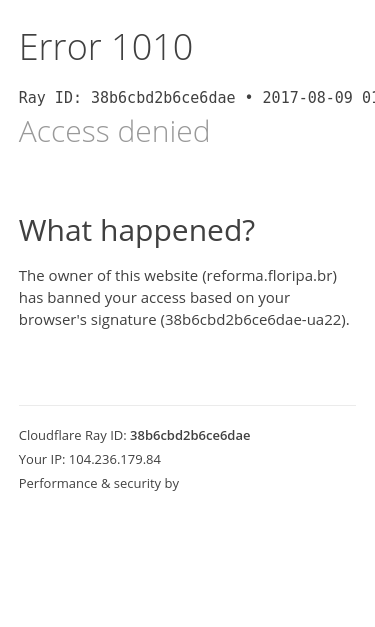
Task: Click the 'Cloudflare Ray ID:' footer label
Action: pyautogui.click(x=73, y=435)
